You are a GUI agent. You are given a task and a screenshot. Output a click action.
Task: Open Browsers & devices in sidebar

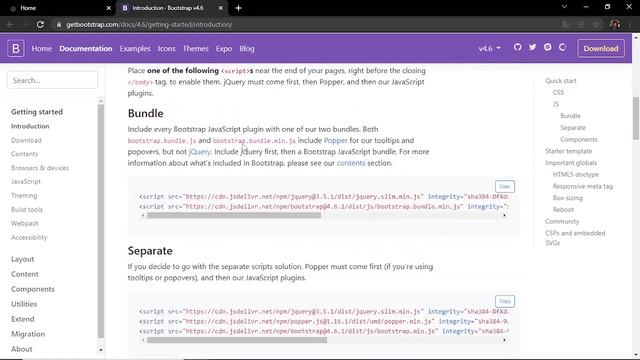40,168
